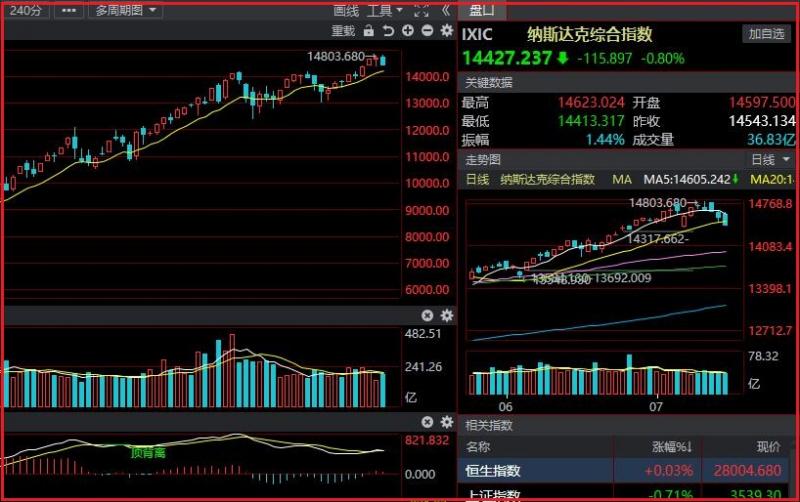This screenshot has height=502, width=800.
Task: Click the 最低 value 14413.317
Action: click(x=591, y=121)
